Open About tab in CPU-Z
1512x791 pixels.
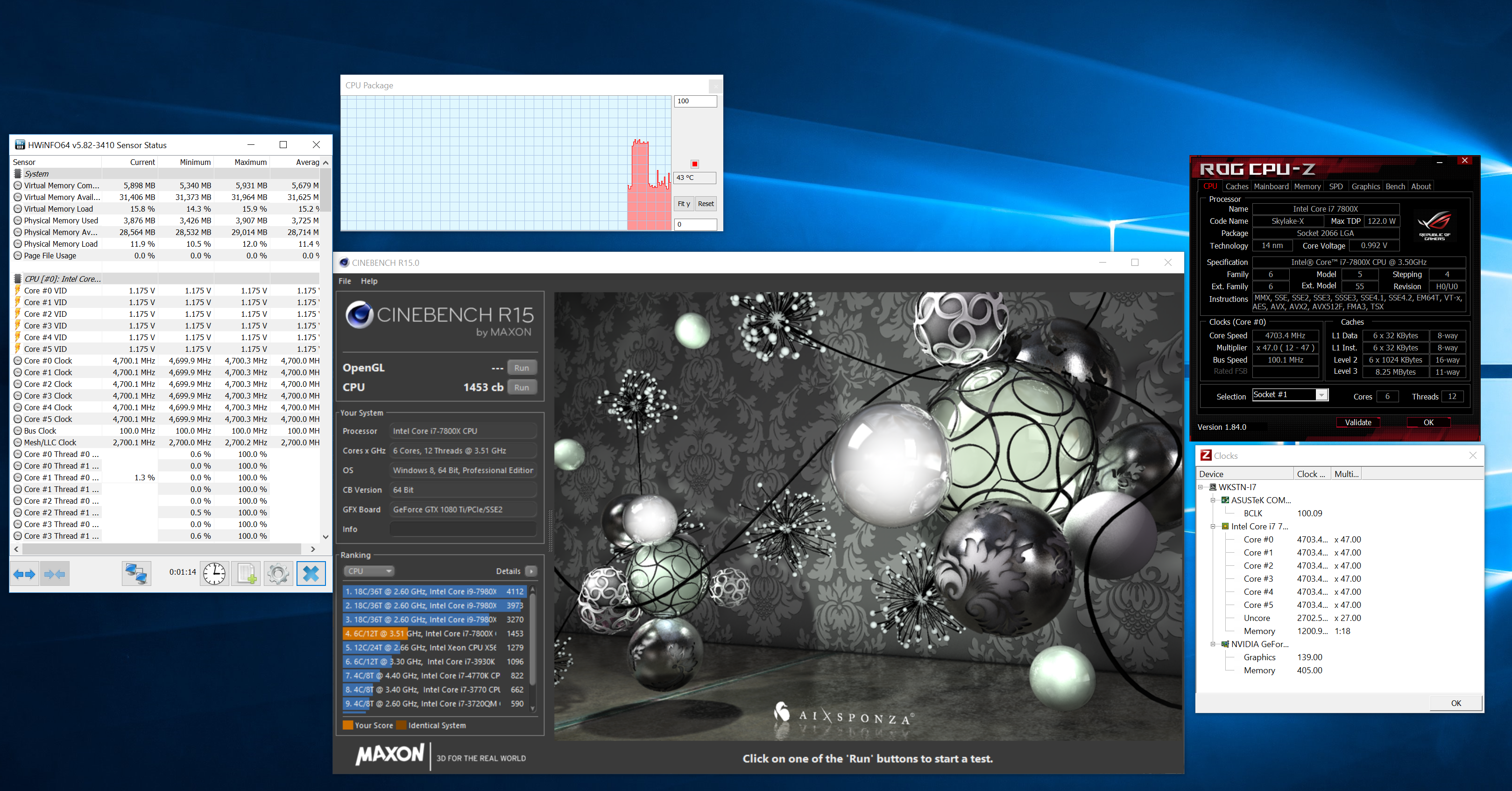point(1421,186)
